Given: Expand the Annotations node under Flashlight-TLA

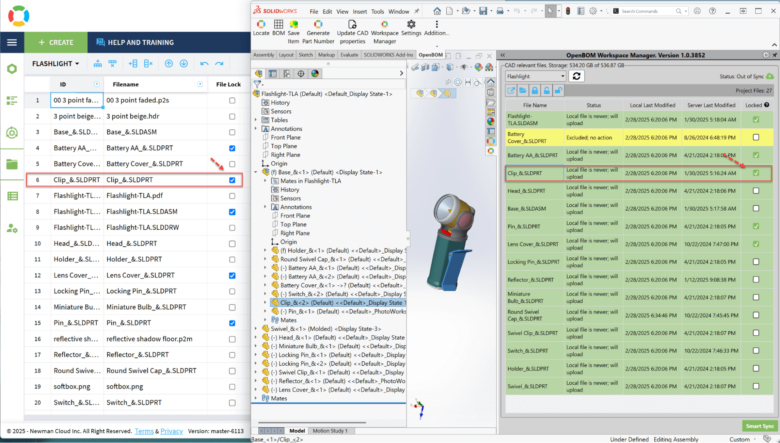Looking at the screenshot, I should (x=256, y=129).
